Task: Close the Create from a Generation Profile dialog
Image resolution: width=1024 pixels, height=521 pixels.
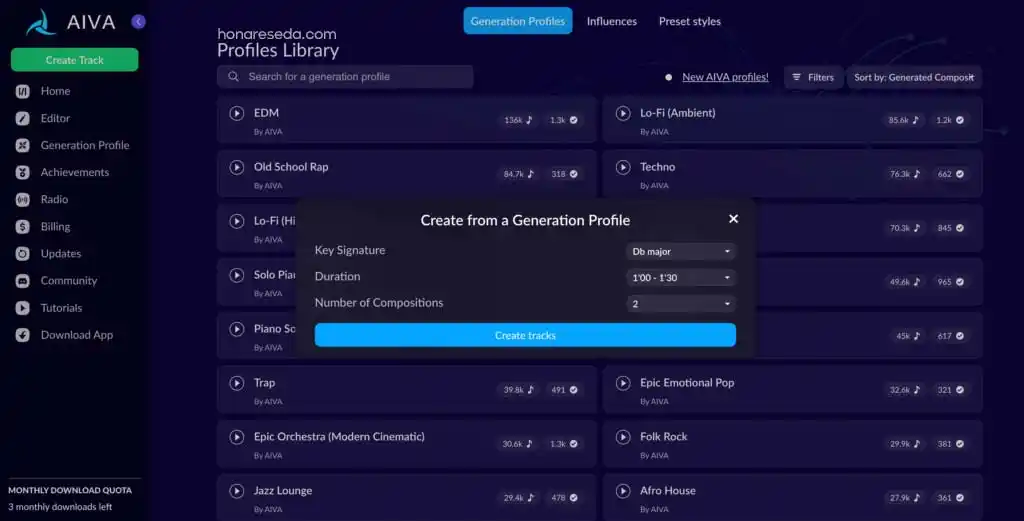Action: coord(733,219)
